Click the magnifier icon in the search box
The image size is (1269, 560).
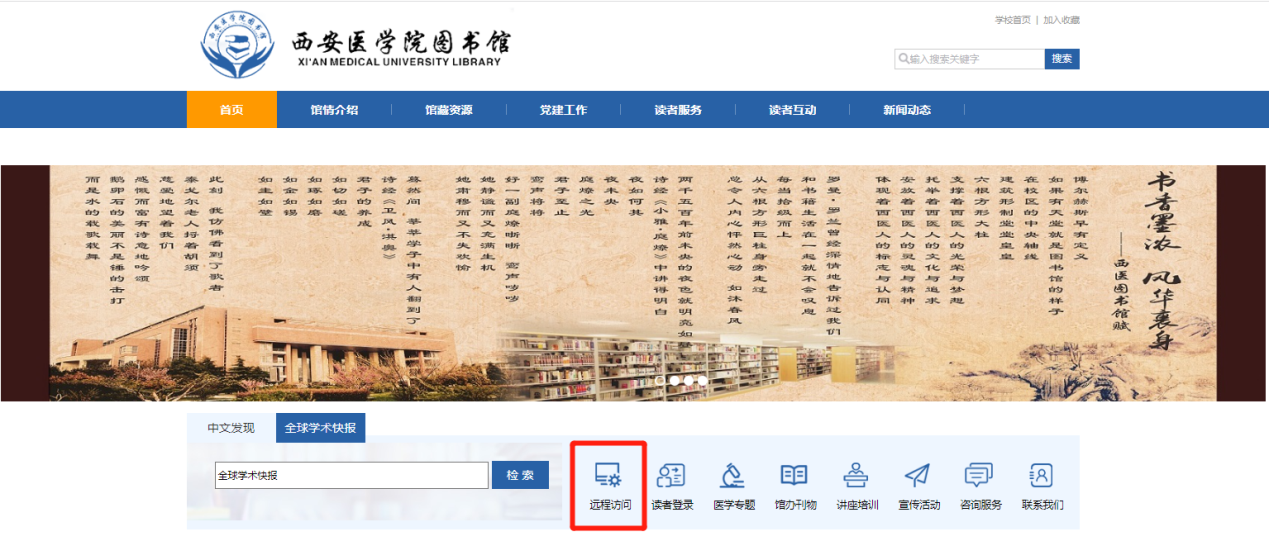903,59
